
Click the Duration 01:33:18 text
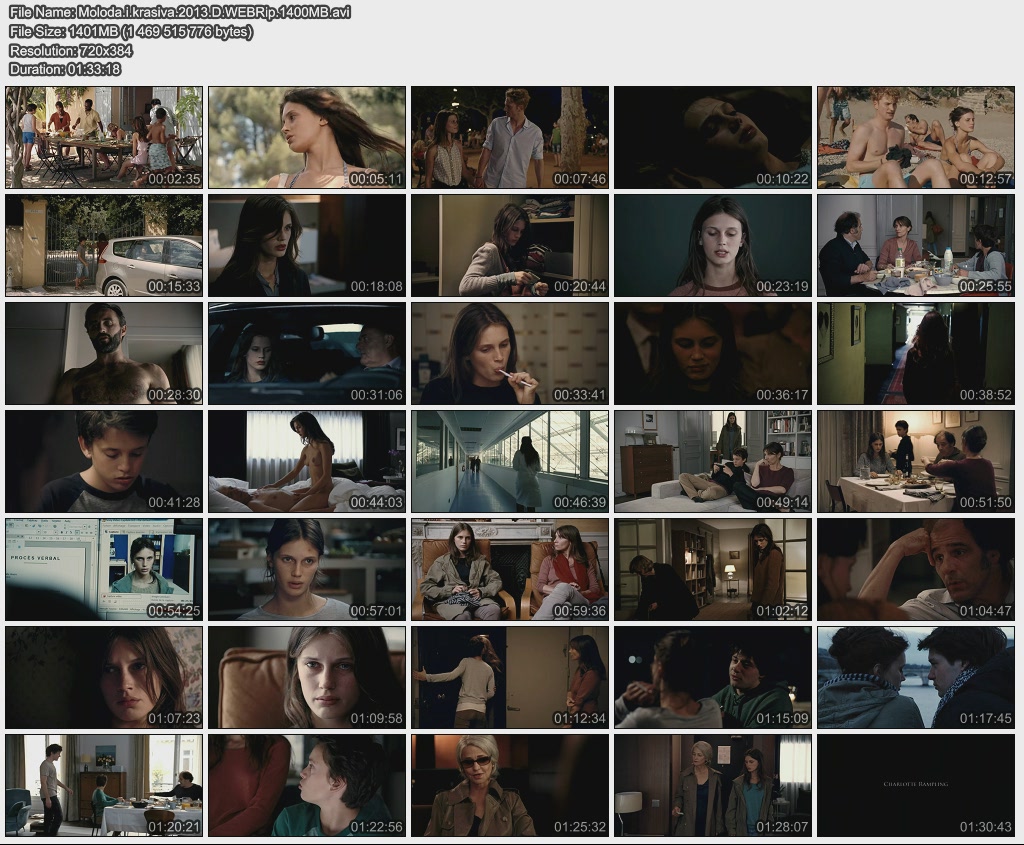coord(65,69)
